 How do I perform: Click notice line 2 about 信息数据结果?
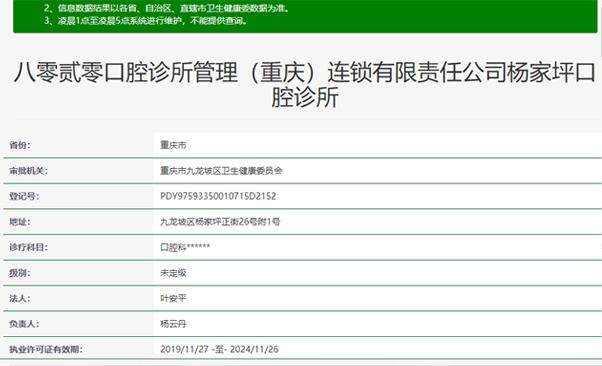[x=166, y=8]
